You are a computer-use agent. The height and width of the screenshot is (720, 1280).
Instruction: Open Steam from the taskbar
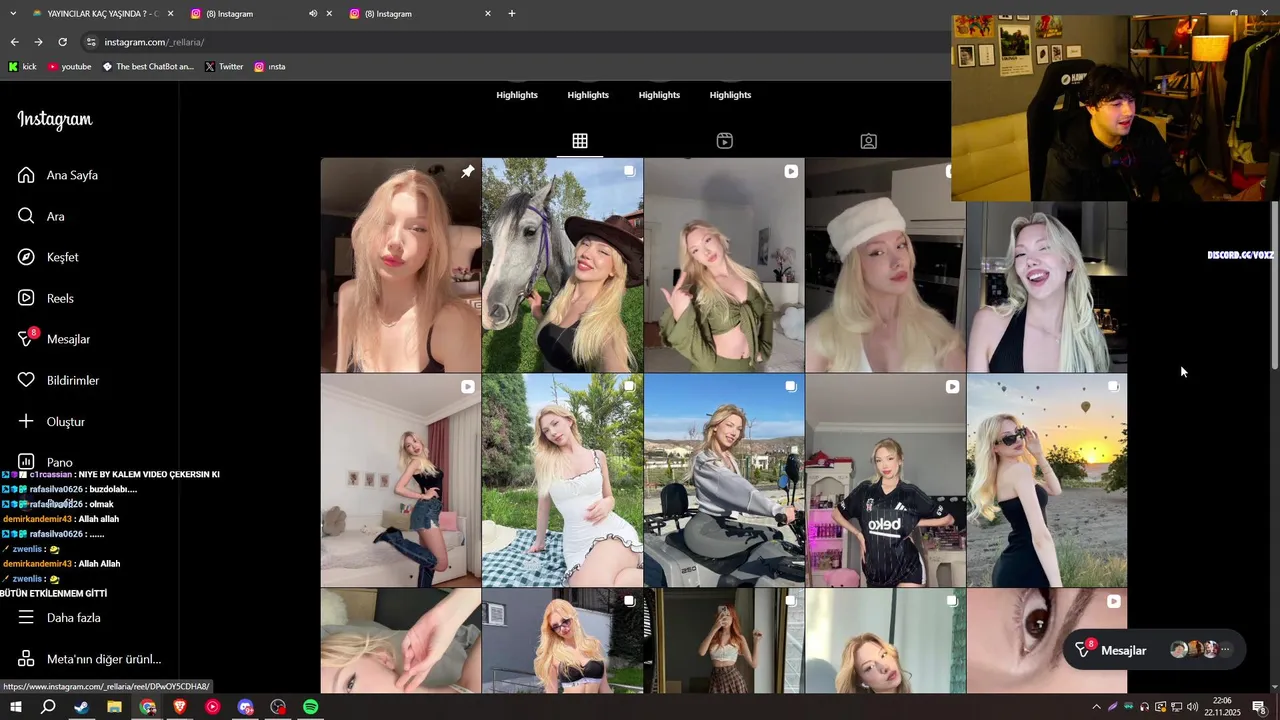(x=81, y=707)
